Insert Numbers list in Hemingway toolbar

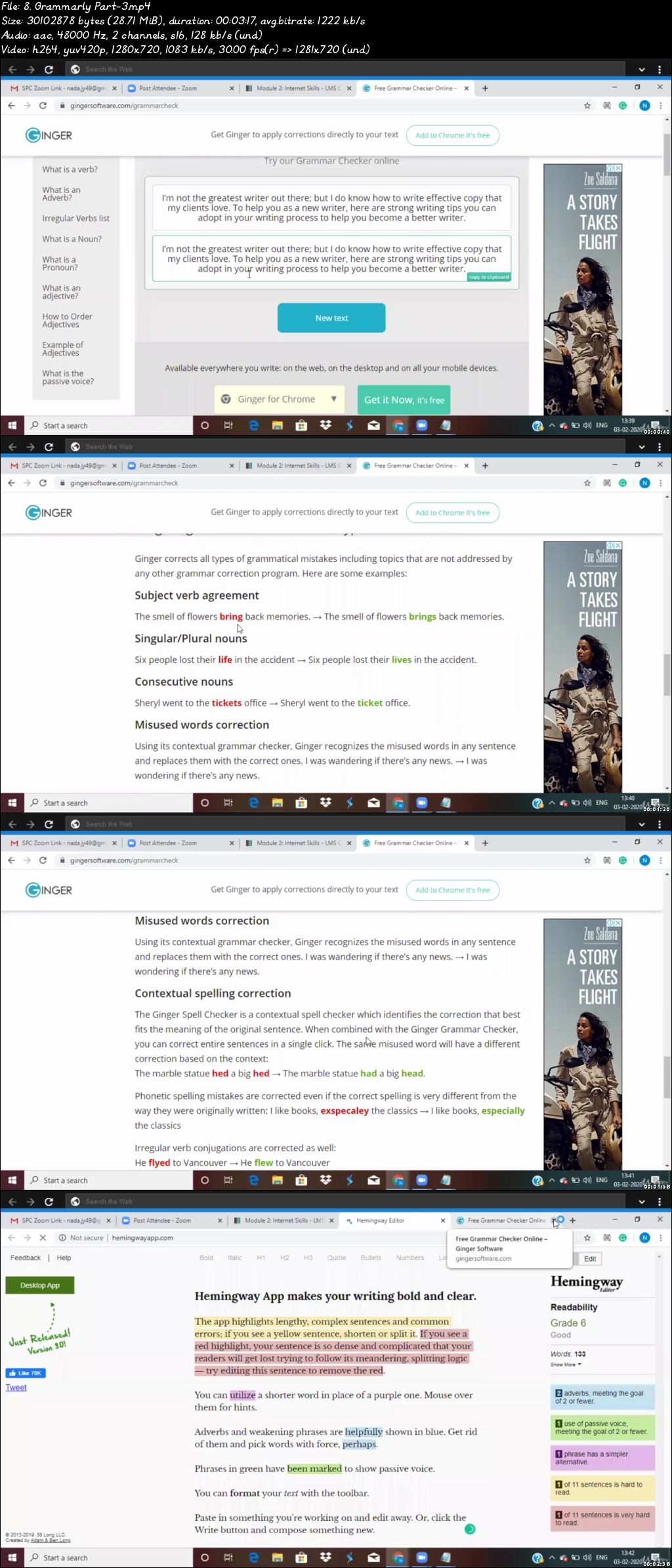[x=410, y=1258]
